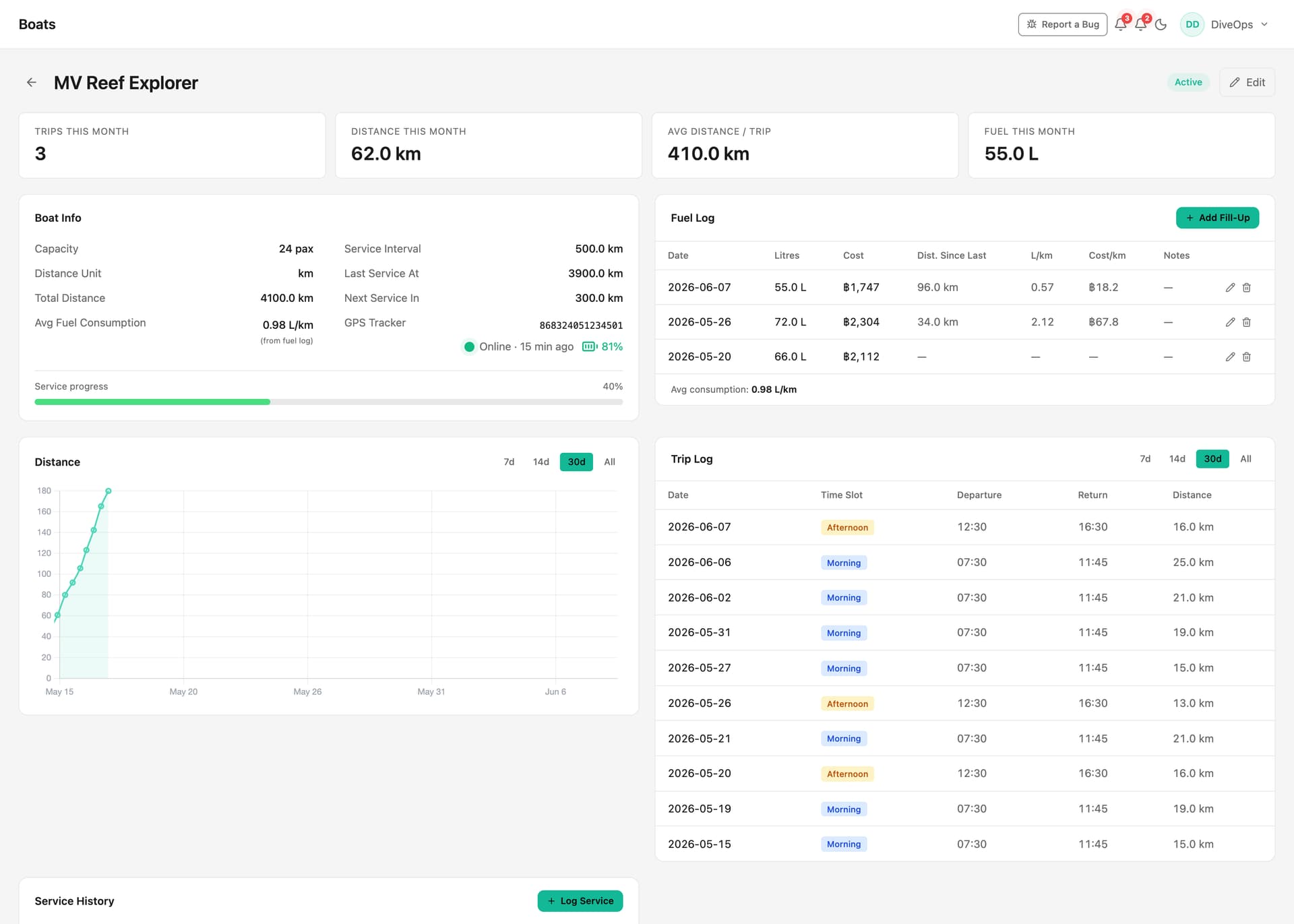Delete the 2026-05-20 fuel fill-up trash icon
The image size is (1294, 924).
[1247, 357]
